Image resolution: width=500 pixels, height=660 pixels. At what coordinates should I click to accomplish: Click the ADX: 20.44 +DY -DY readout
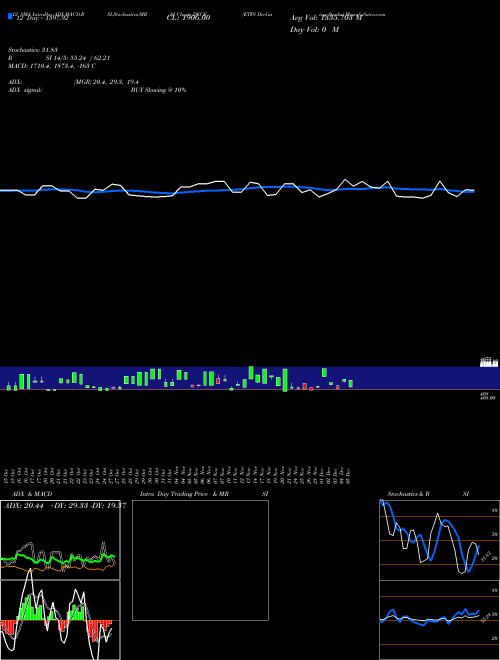click(64, 505)
